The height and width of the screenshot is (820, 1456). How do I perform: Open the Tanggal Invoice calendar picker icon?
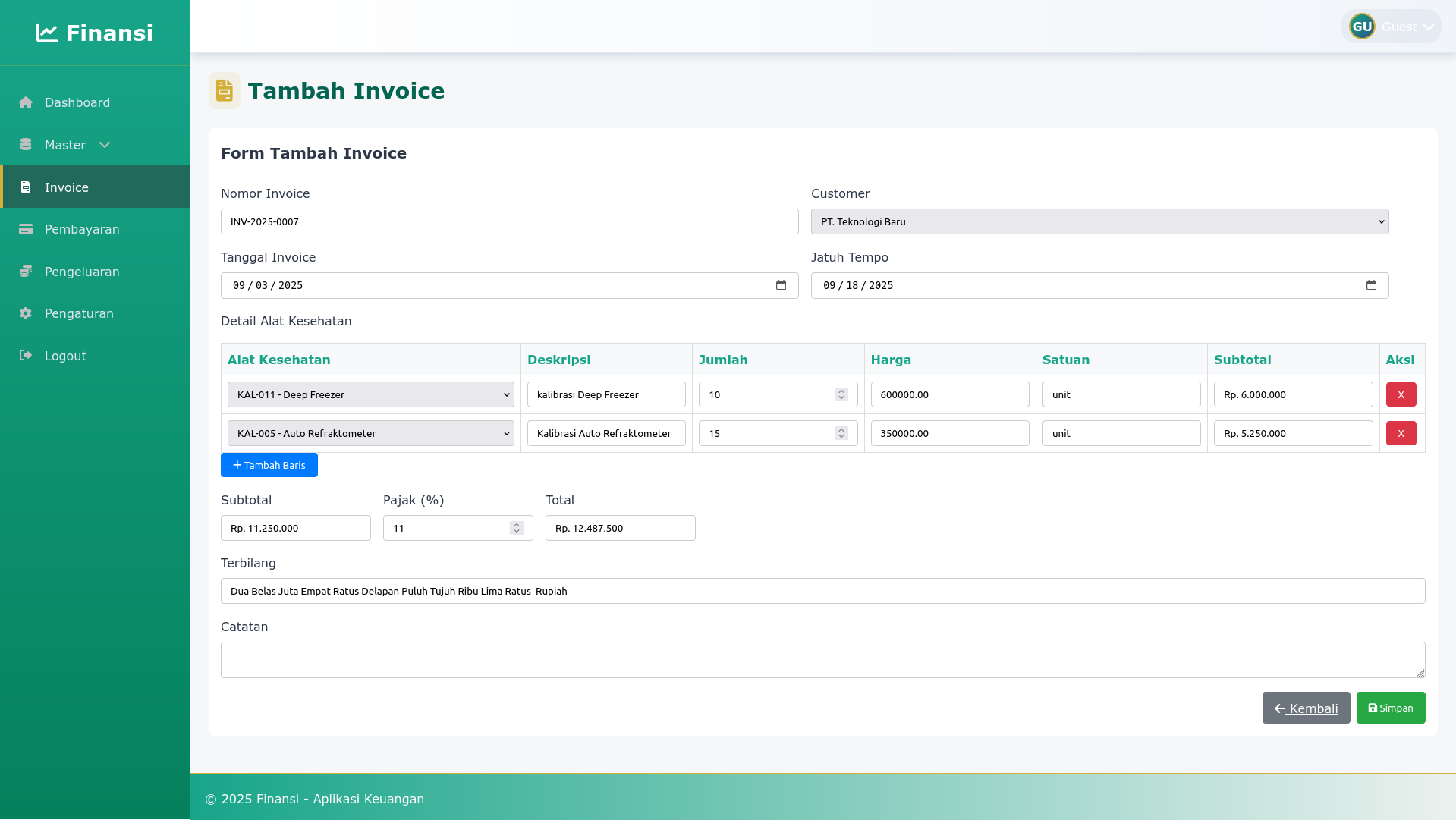[781, 285]
